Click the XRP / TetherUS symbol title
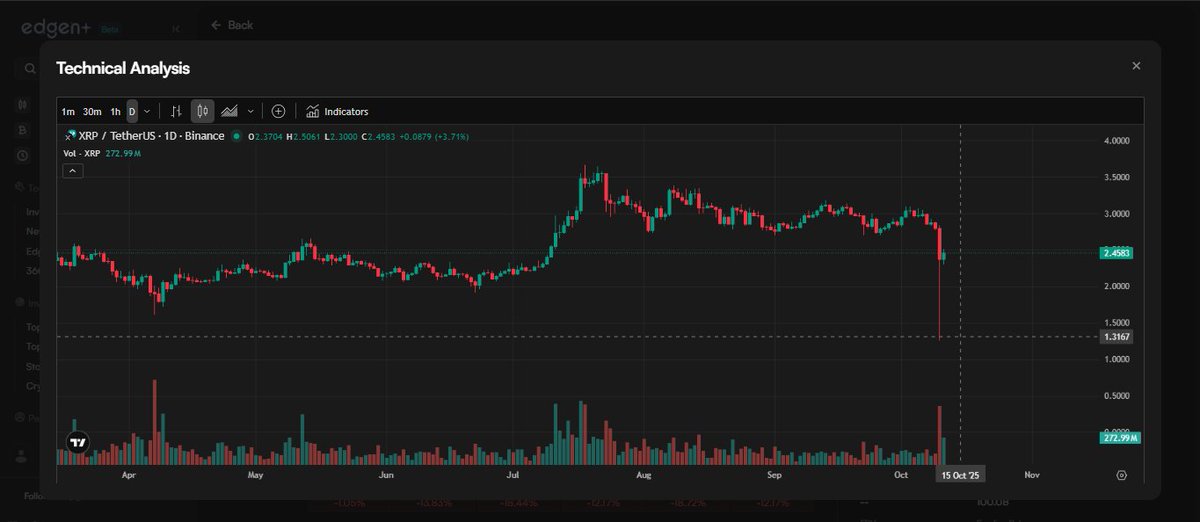Image resolution: width=1200 pixels, height=522 pixels. click(151, 136)
